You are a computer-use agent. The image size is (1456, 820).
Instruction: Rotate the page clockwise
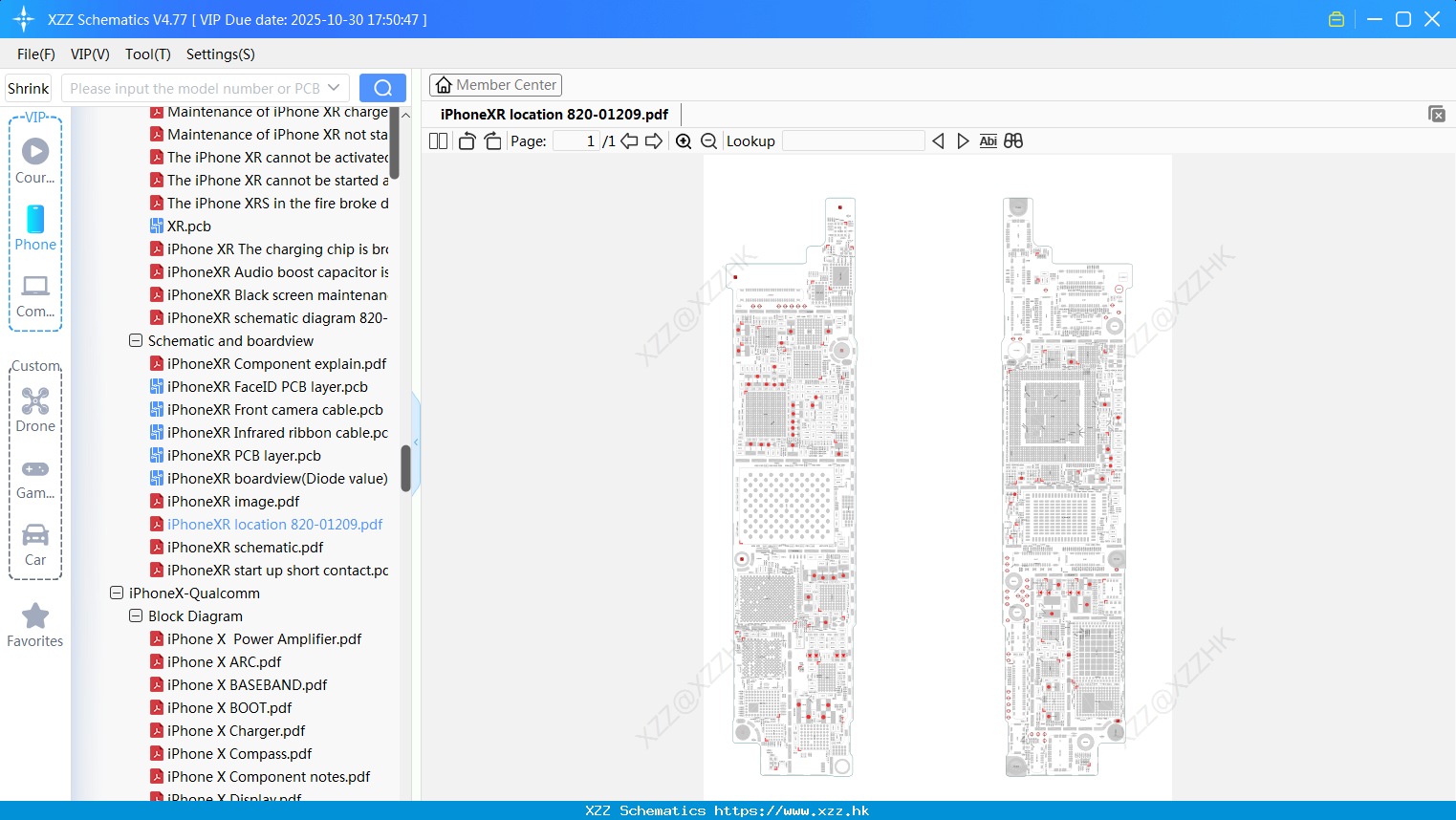coord(492,141)
